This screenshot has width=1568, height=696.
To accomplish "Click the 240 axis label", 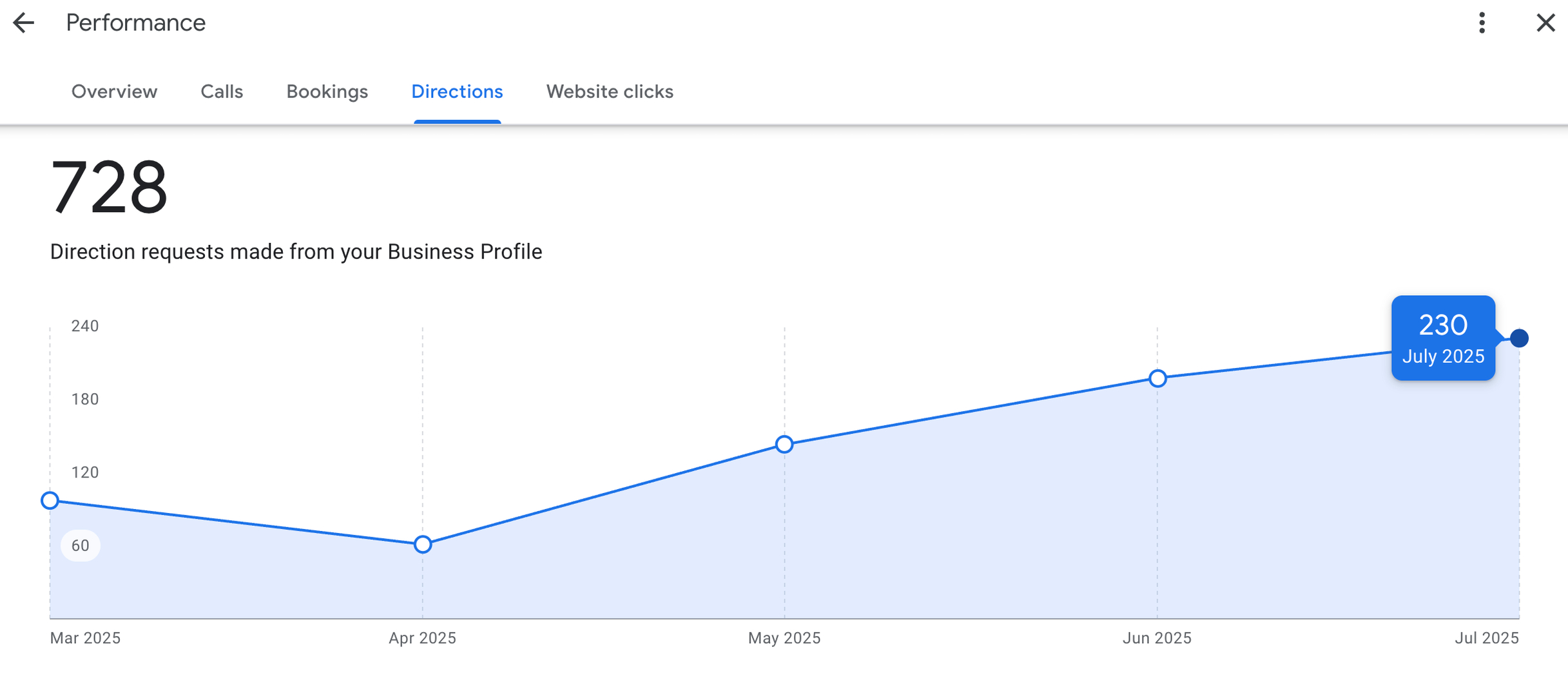I will tap(85, 326).
